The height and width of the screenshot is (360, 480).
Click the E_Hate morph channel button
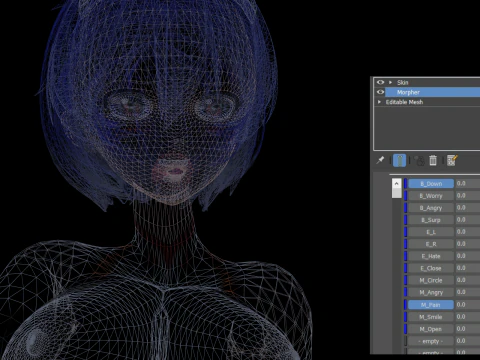[431, 256]
